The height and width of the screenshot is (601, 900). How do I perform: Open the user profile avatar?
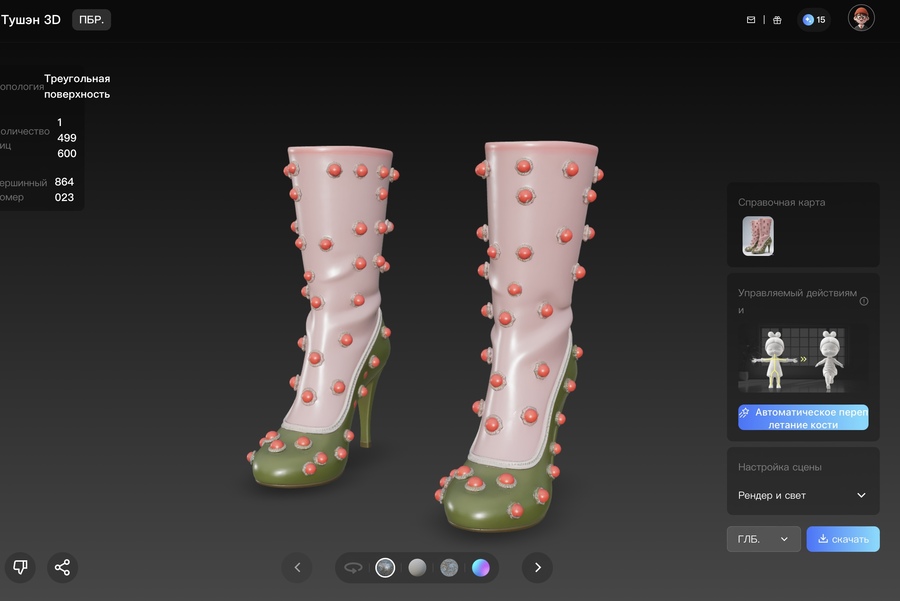(861, 18)
